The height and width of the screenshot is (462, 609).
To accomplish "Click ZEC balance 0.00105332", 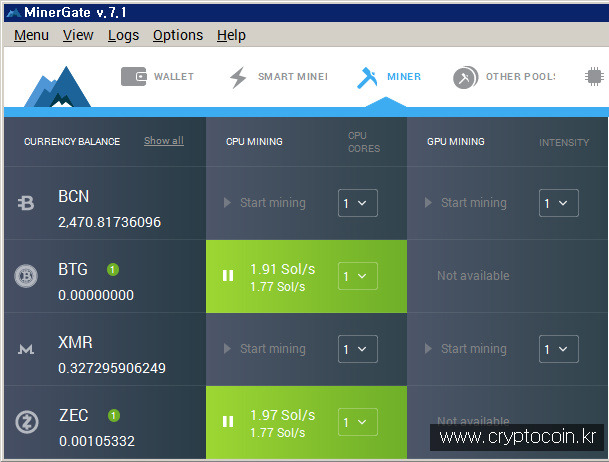I will click(97, 441).
